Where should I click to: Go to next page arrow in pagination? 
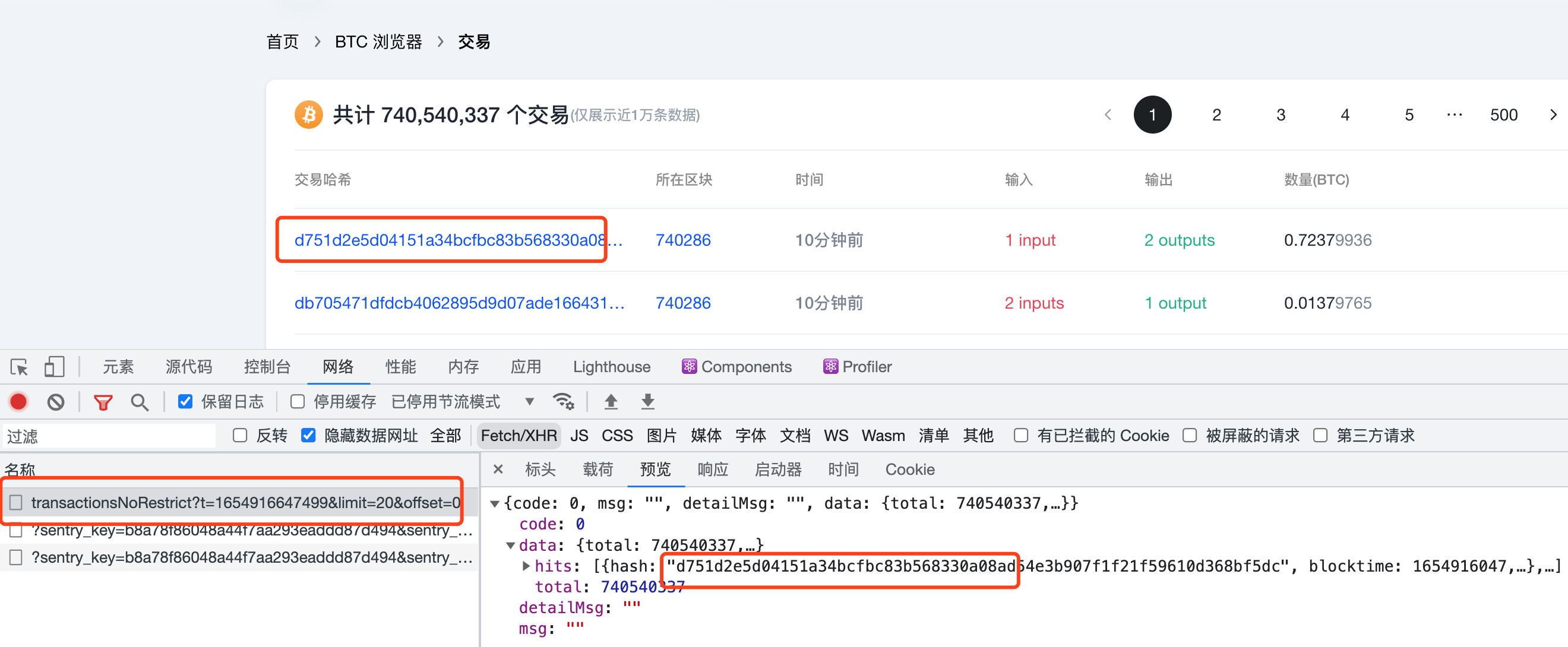(x=1553, y=115)
